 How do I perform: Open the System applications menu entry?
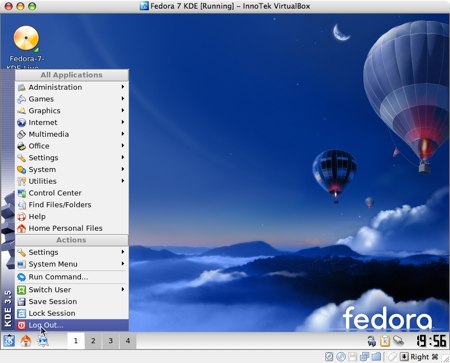click(x=72, y=169)
